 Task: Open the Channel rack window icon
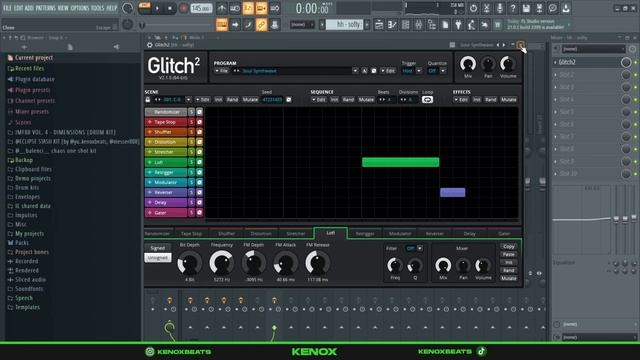tap(405, 25)
